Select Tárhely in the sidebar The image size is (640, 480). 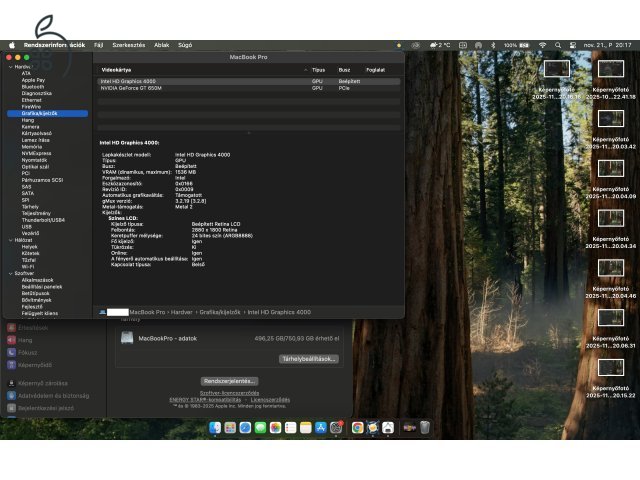[30, 207]
